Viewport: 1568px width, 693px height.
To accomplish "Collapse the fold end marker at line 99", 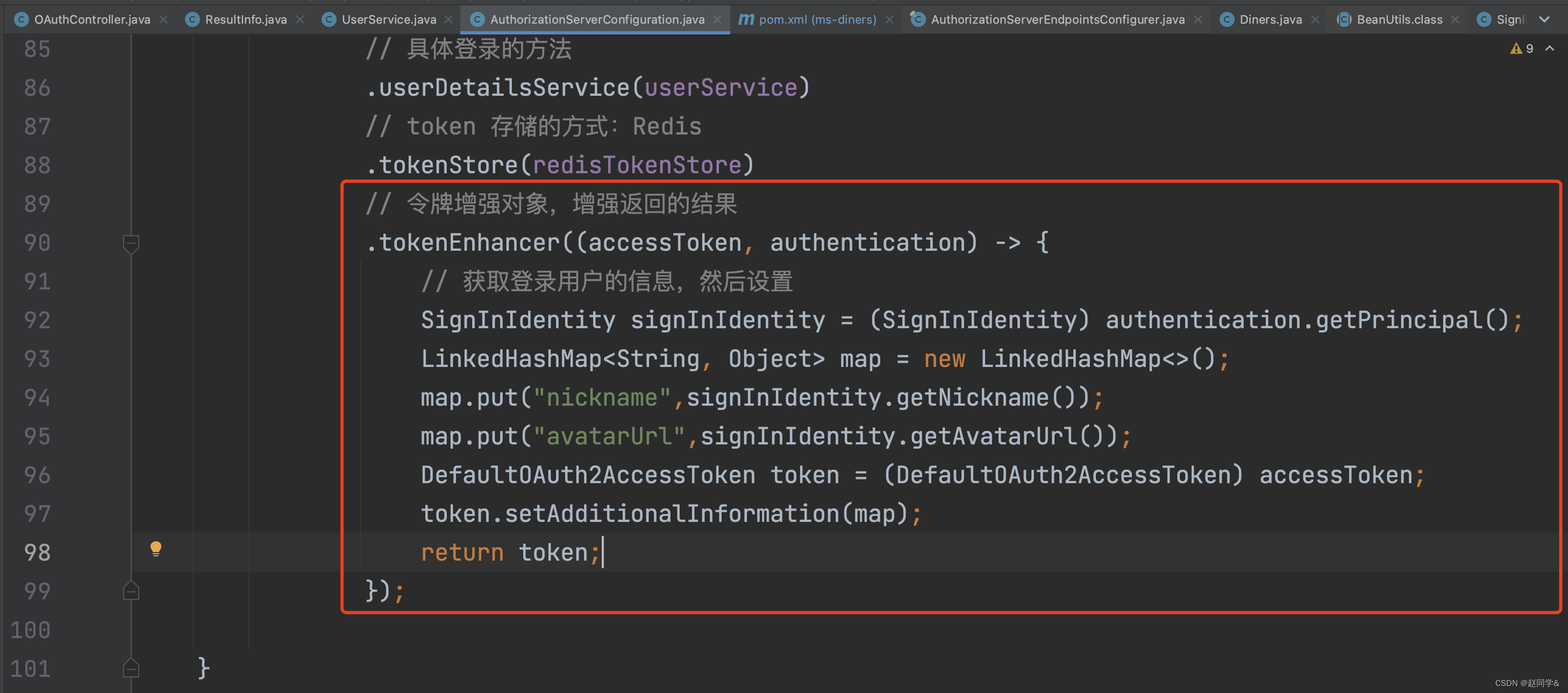I will click(131, 591).
